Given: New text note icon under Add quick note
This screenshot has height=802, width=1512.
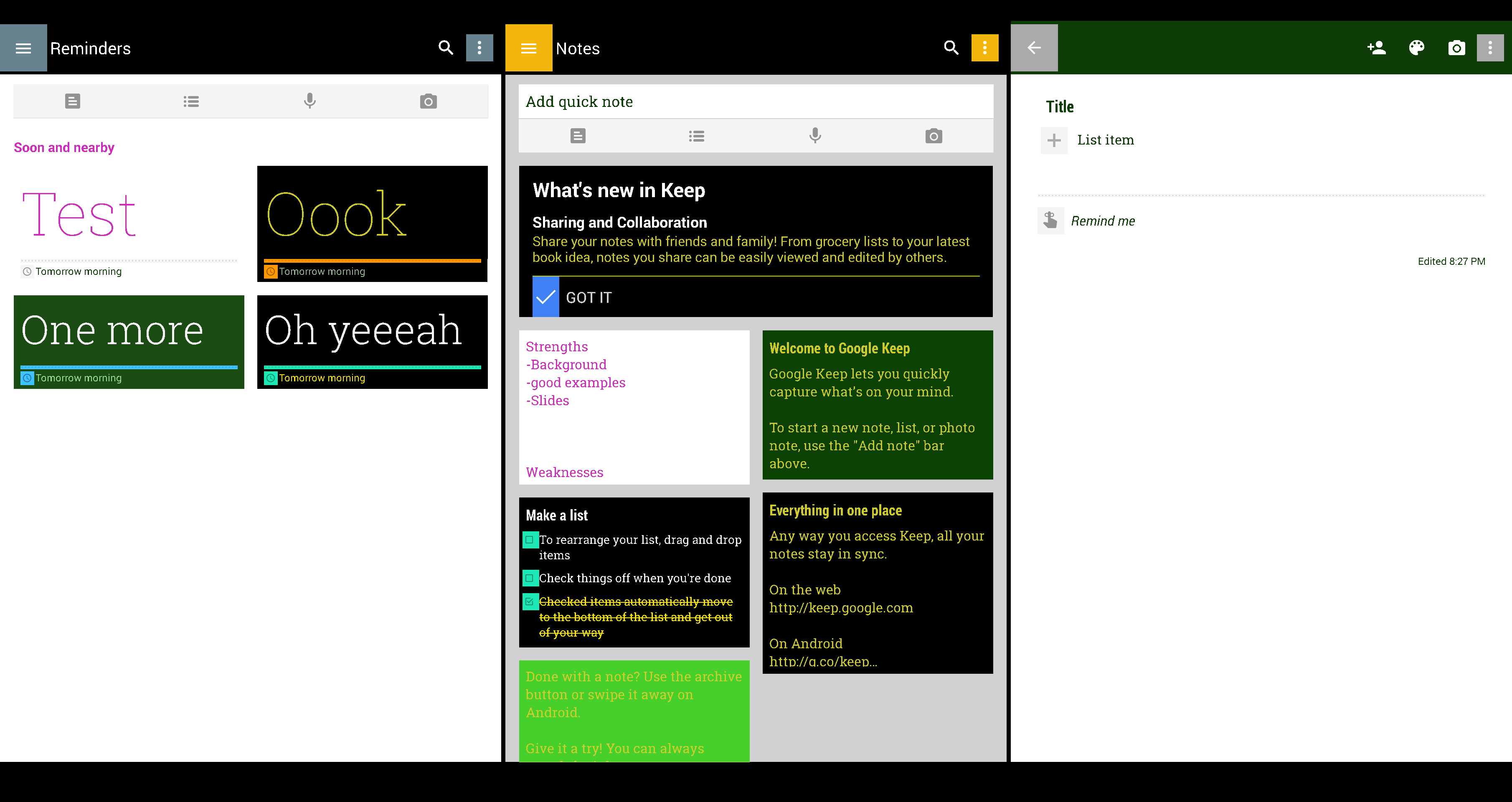Looking at the screenshot, I should point(578,136).
